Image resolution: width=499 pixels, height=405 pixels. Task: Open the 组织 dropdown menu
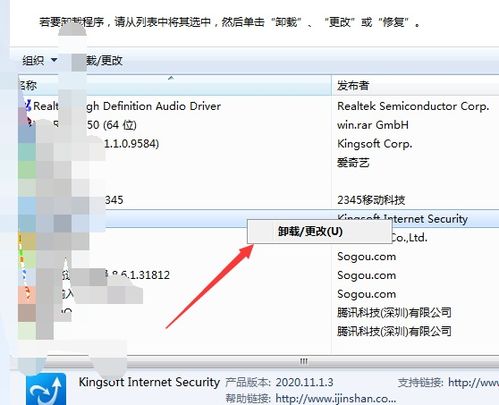[39, 60]
